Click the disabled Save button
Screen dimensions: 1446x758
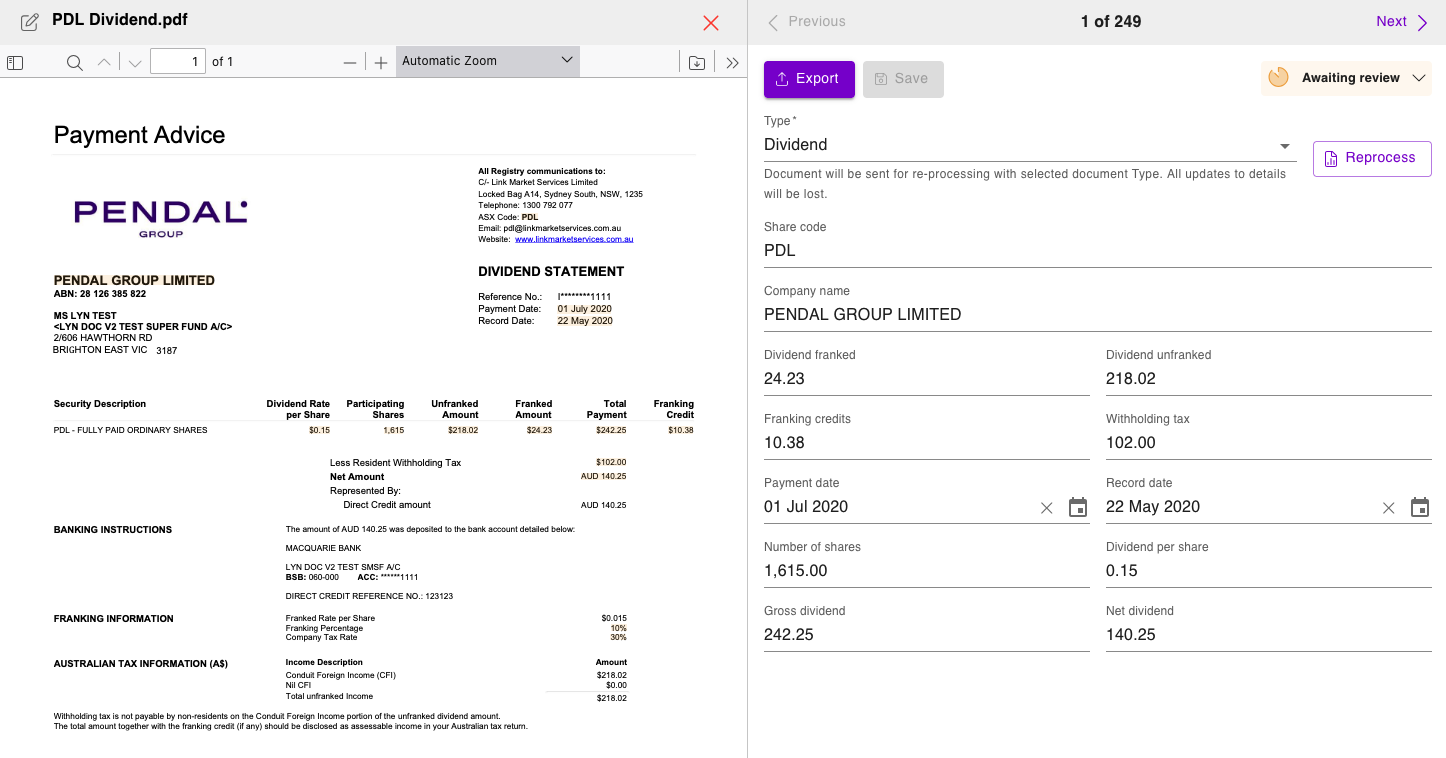pyautogui.click(x=903, y=79)
